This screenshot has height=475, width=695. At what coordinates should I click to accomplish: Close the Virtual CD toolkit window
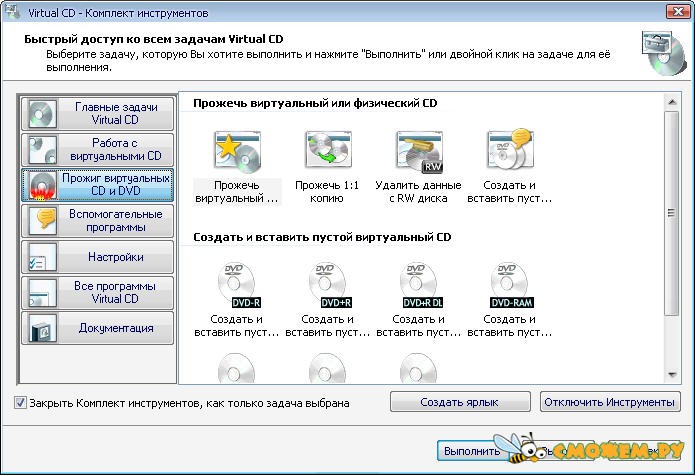coord(678,12)
